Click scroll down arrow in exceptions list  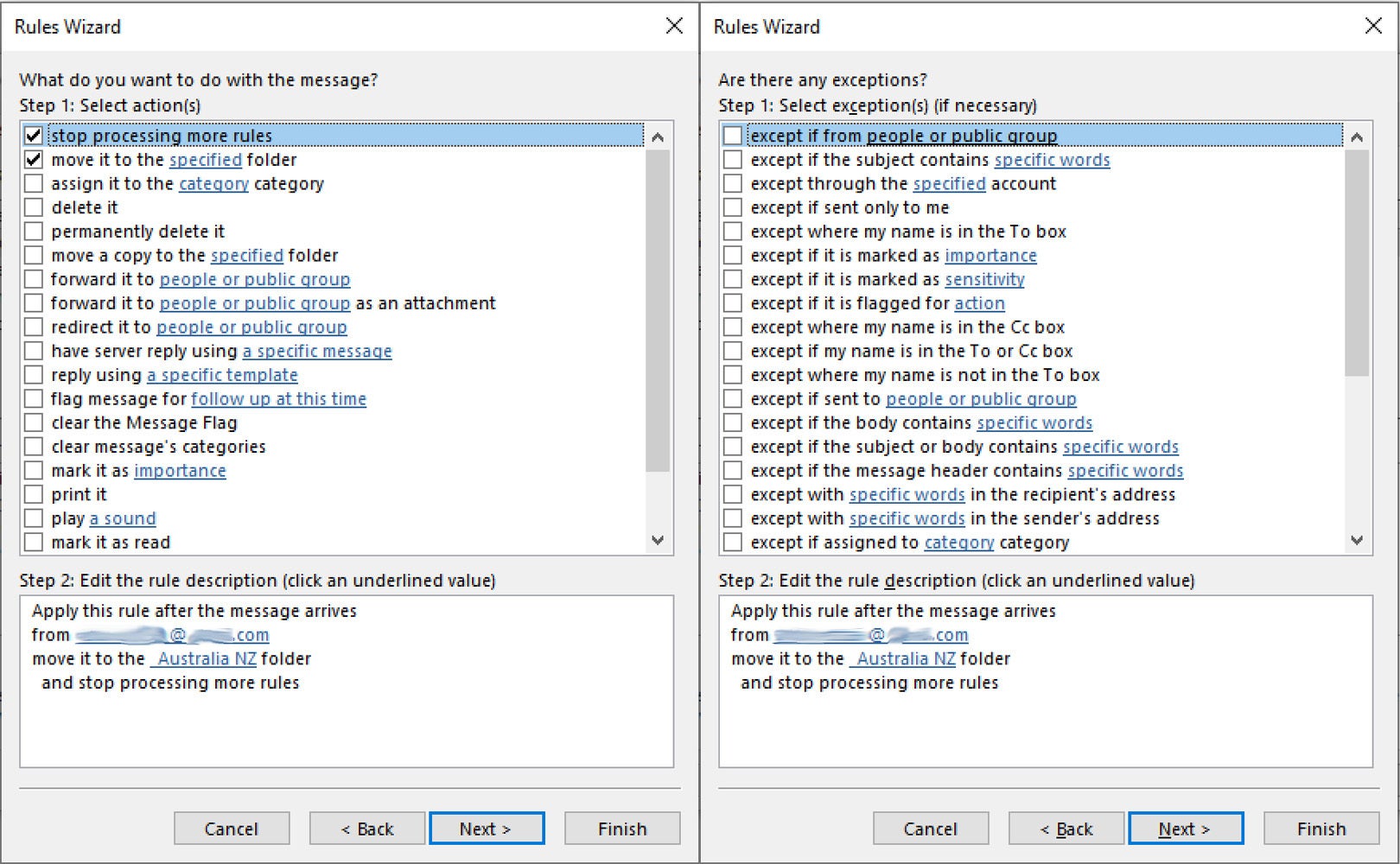point(1357,540)
